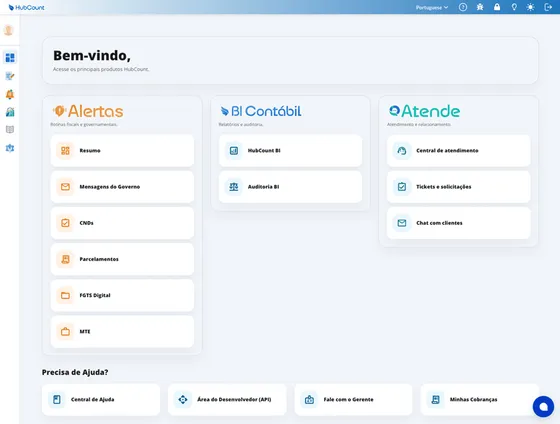Click the HubCount BI chart icon
The height and width of the screenshot is (424, 560).
(234, 151)
